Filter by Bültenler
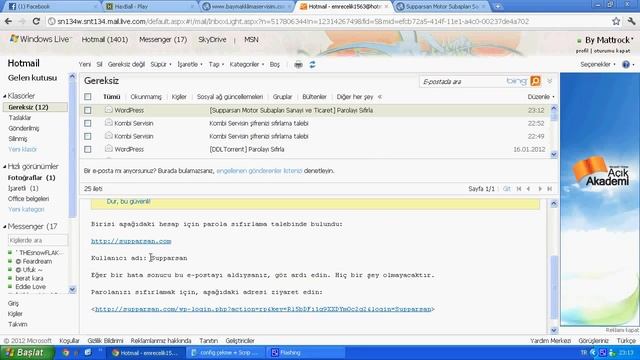The image size is (640, 360). (x=314, y=97)
